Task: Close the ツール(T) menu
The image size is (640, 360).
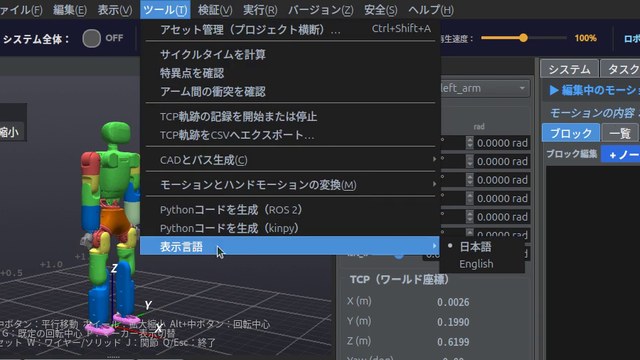Action: coord(165,10)
